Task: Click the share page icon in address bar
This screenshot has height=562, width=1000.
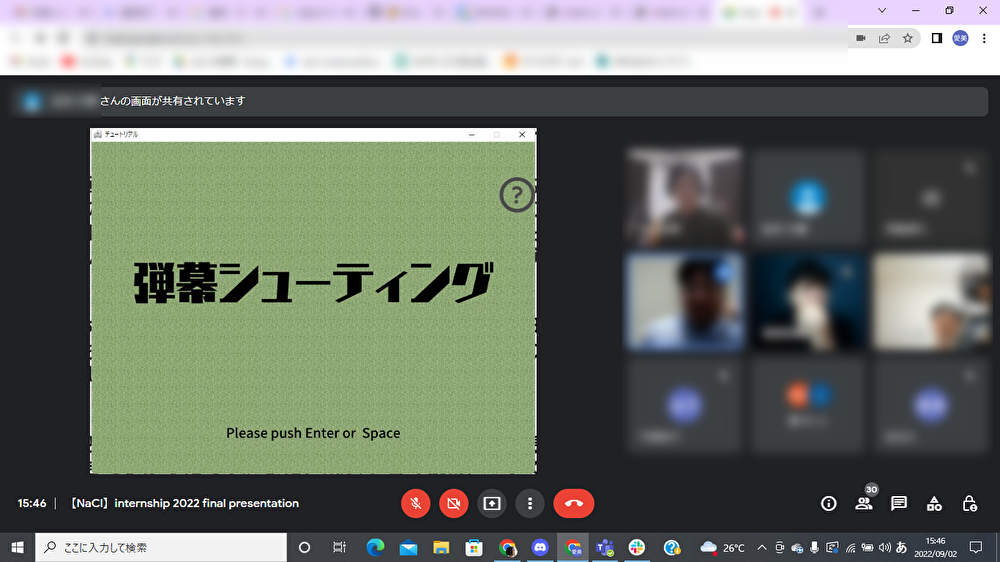Action: click(x=884, y=38)
